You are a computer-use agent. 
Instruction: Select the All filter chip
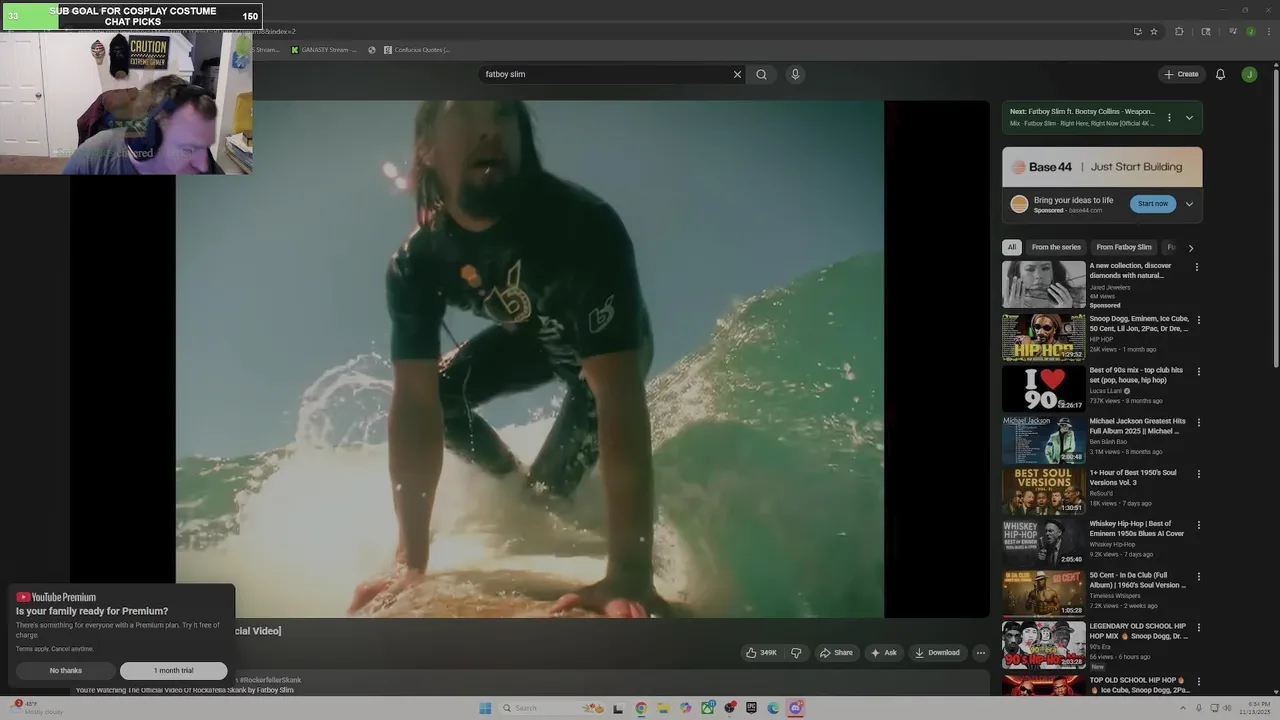pos(1012,247)
